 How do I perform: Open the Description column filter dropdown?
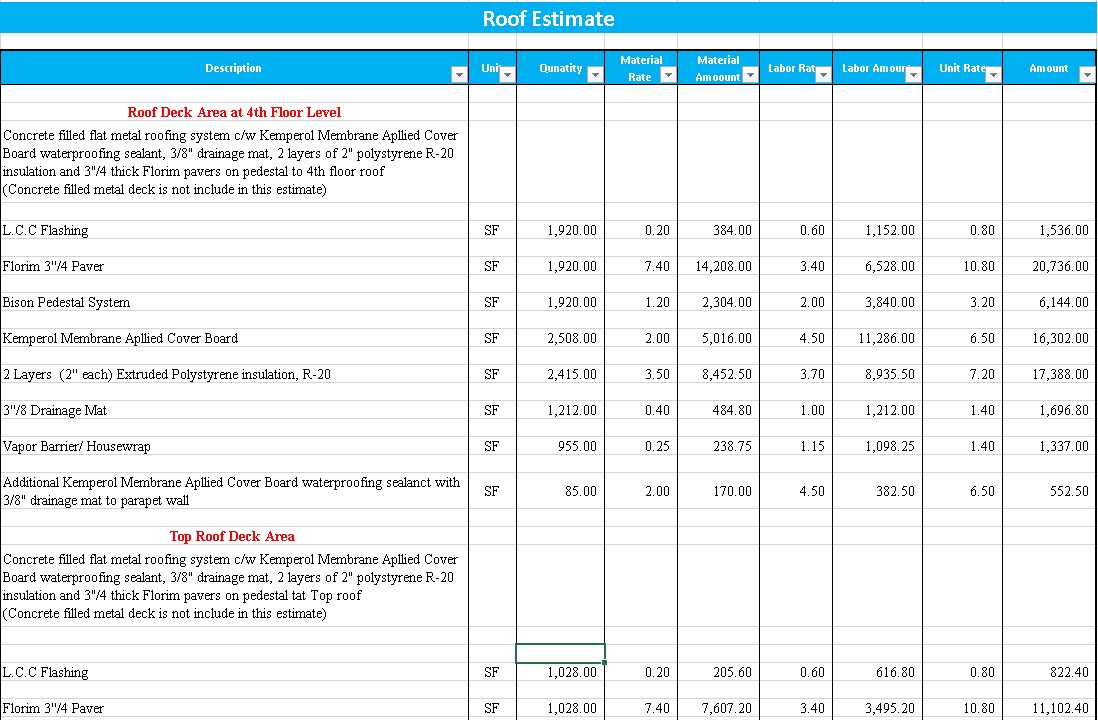(x=458, y=75)
